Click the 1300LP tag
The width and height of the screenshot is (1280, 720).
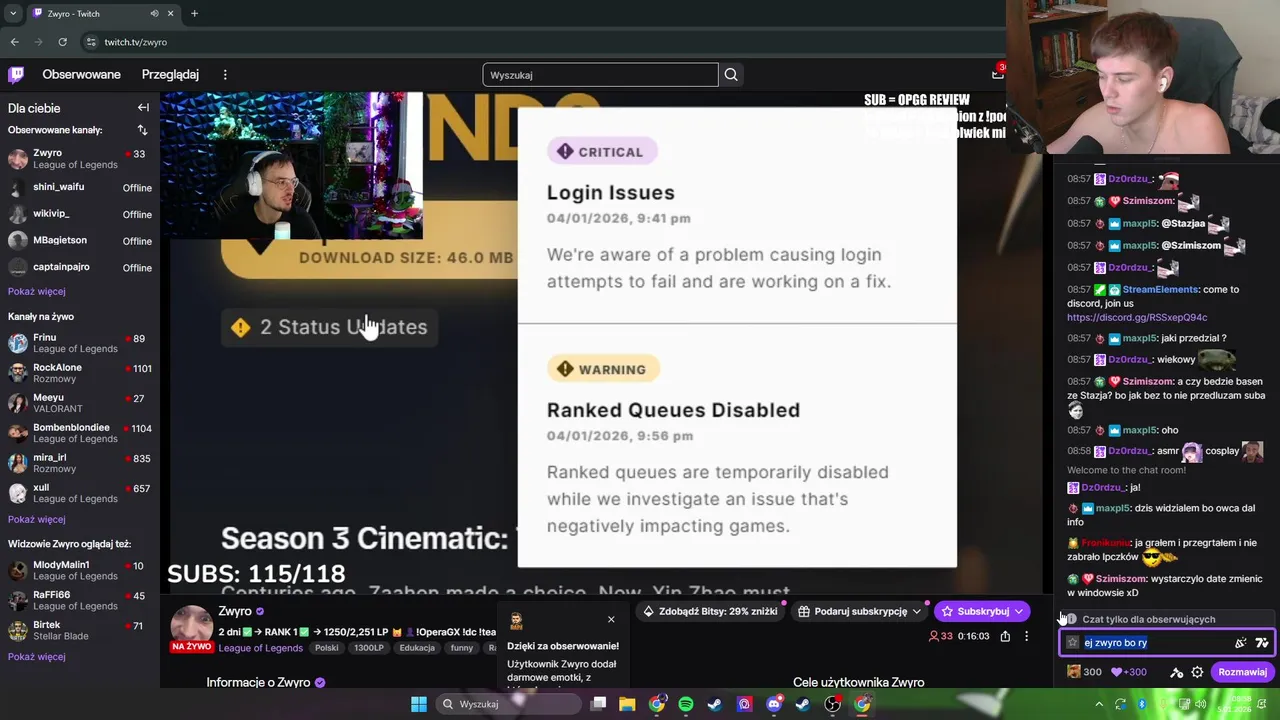369,648
